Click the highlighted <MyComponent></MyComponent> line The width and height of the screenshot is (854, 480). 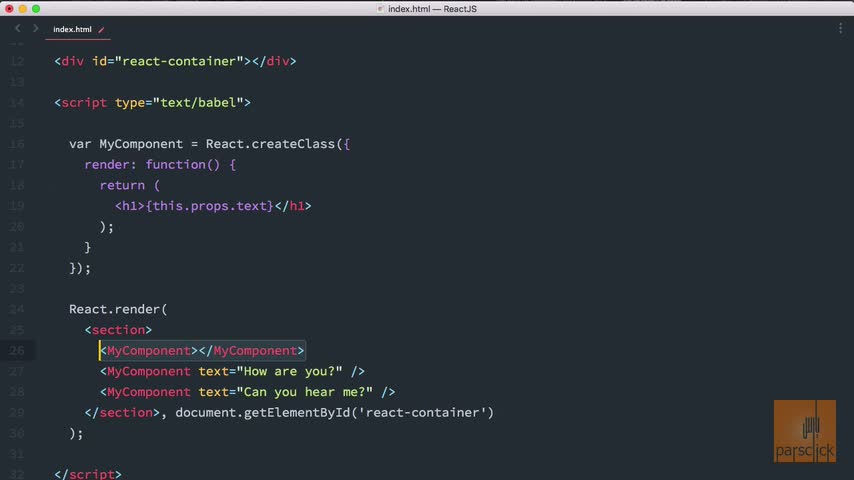pos(202,350)
